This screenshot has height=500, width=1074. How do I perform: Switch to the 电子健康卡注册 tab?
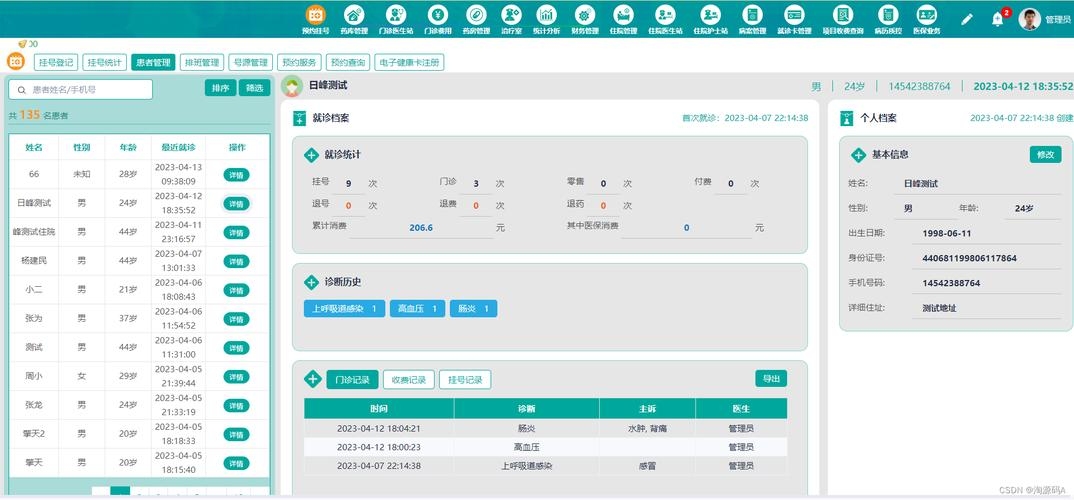coord(410,62)
